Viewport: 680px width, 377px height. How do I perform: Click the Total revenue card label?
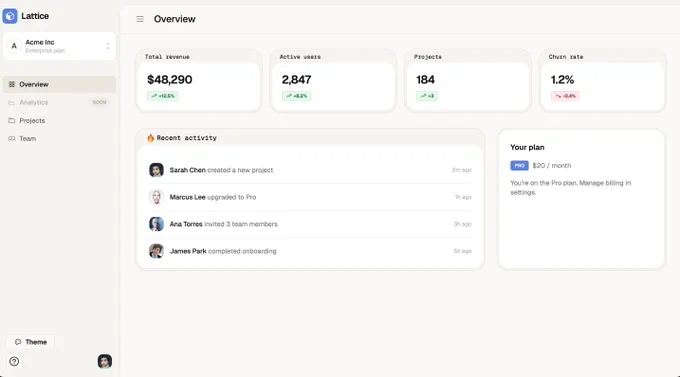pyautogui.click(x=167, y=57)
